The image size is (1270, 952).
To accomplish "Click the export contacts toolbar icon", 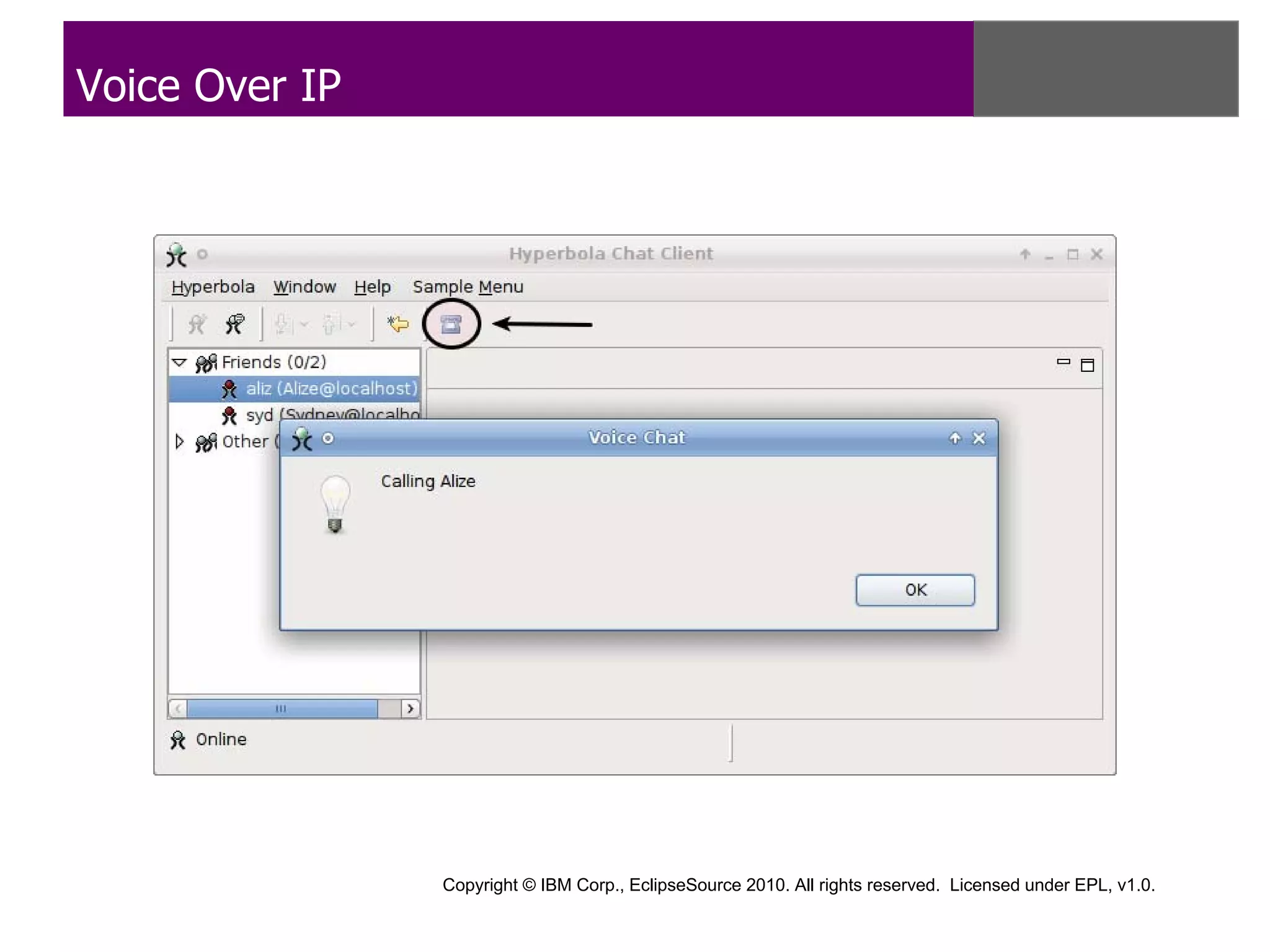I will tap(332, 324).
